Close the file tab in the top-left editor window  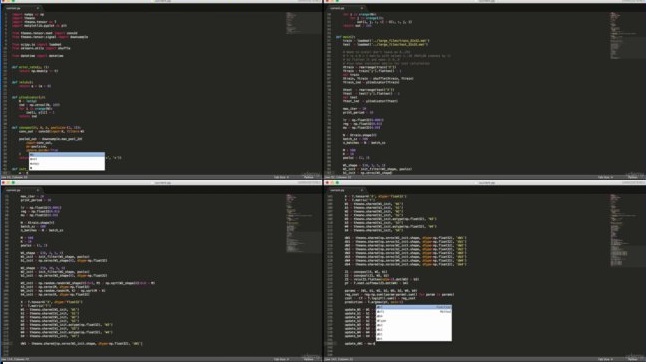coord(38,8)
